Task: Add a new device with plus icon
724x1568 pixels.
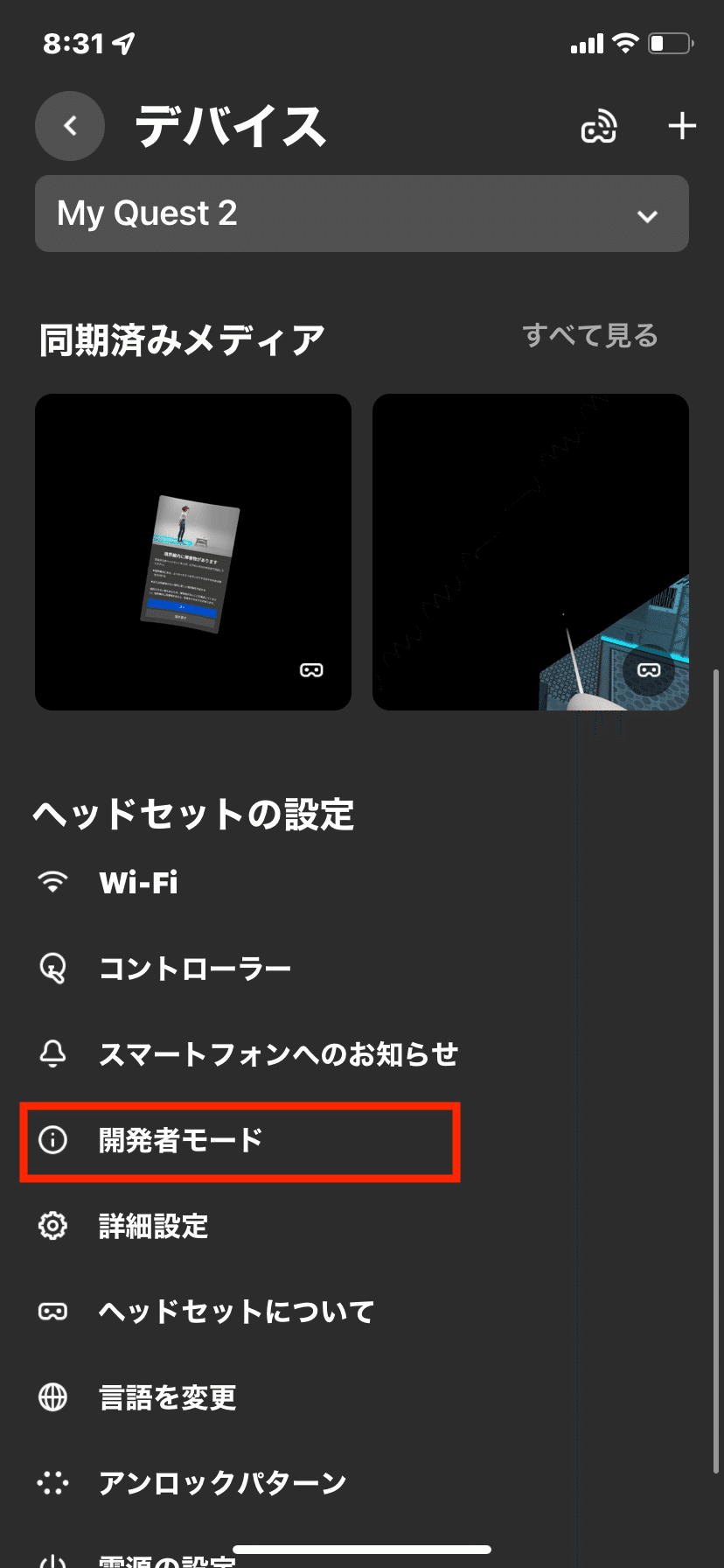Action: (x=682, y=126)
